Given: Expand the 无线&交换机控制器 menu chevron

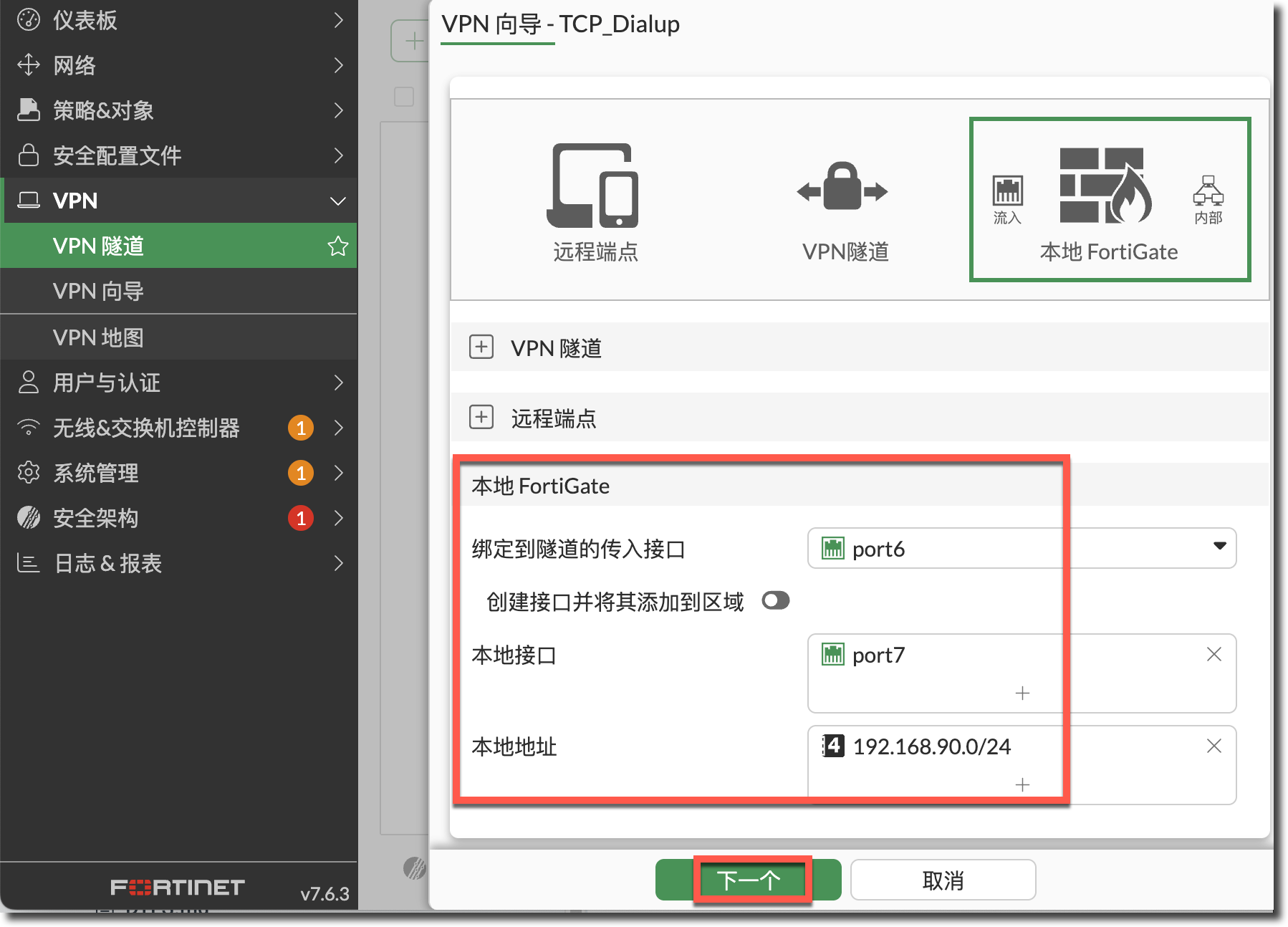Looking at the screenshot, I should click(339, 428).
